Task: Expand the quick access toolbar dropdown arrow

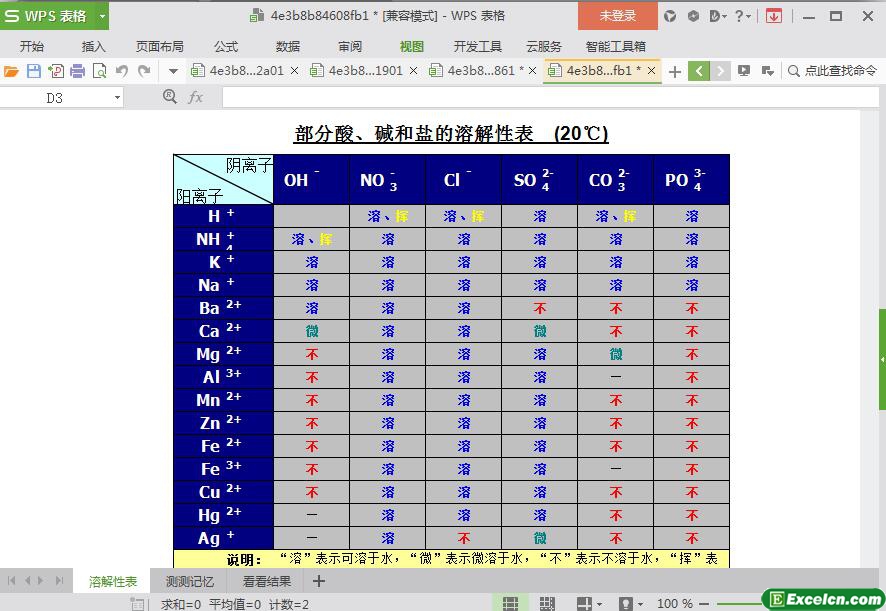Action: (x=173, y=71)
